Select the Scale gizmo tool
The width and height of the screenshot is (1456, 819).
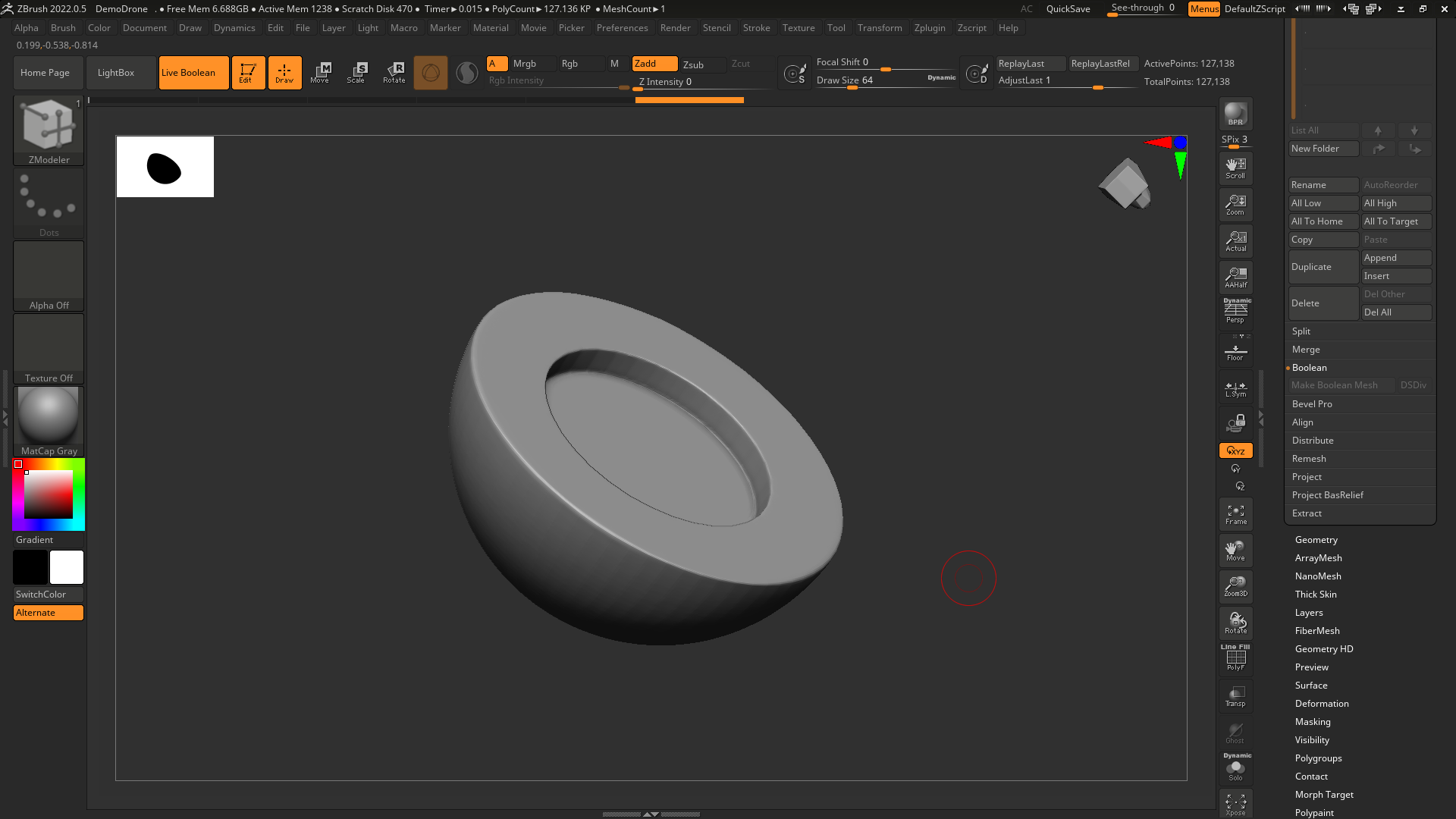[356, 73]
